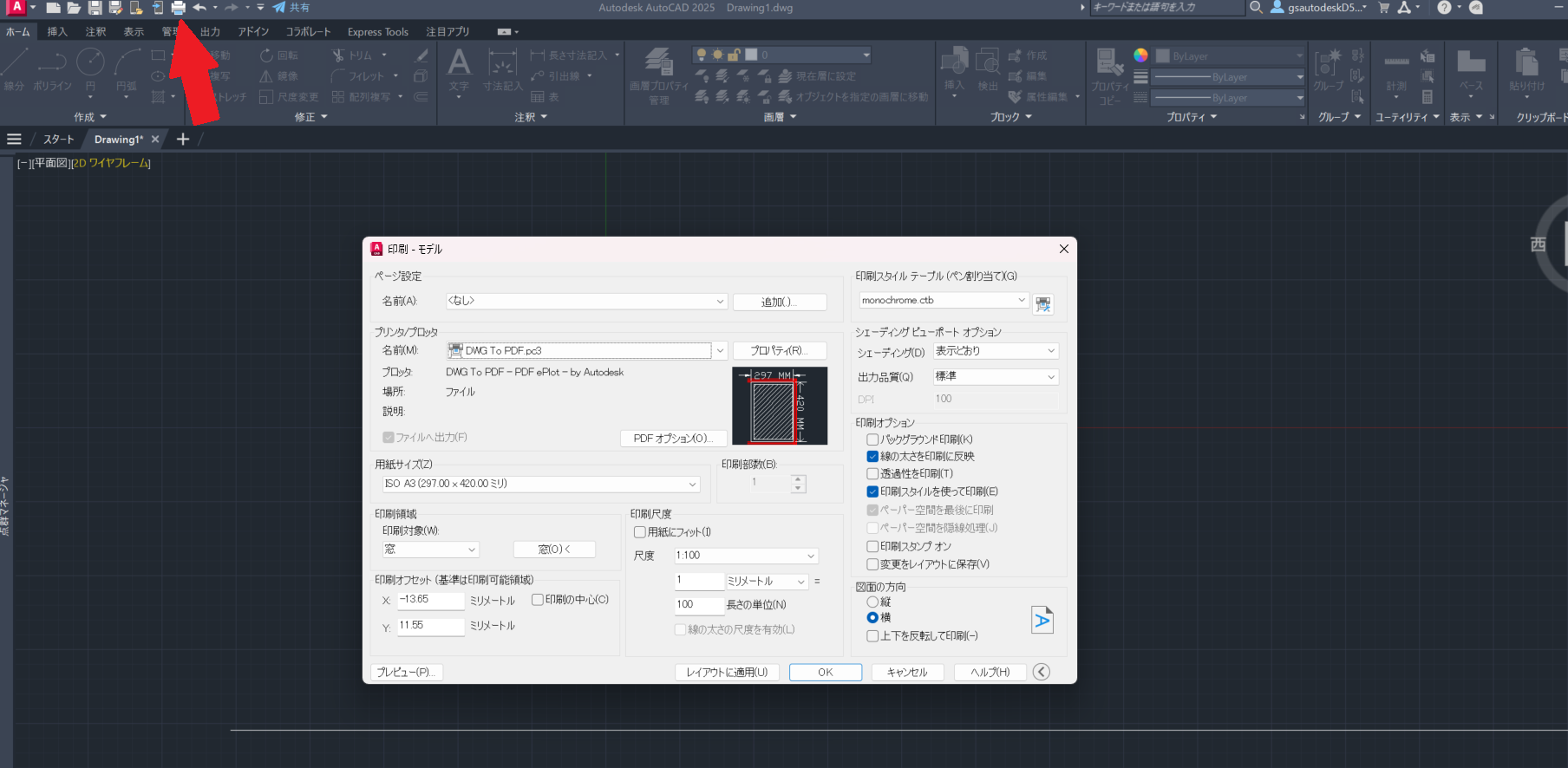Viewport: 1568px width, 768px height.
Task: Select the 縦 orientation radio button
Action: click(872, 602)
